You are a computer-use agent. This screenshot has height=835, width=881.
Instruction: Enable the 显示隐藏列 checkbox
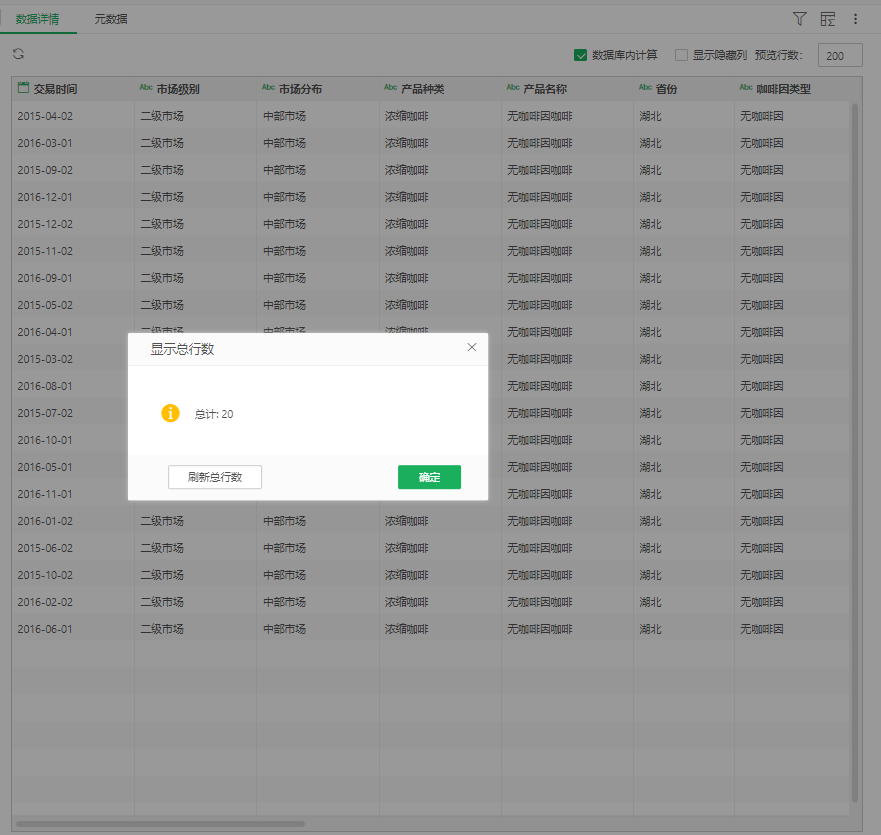(x=681, y=55)
